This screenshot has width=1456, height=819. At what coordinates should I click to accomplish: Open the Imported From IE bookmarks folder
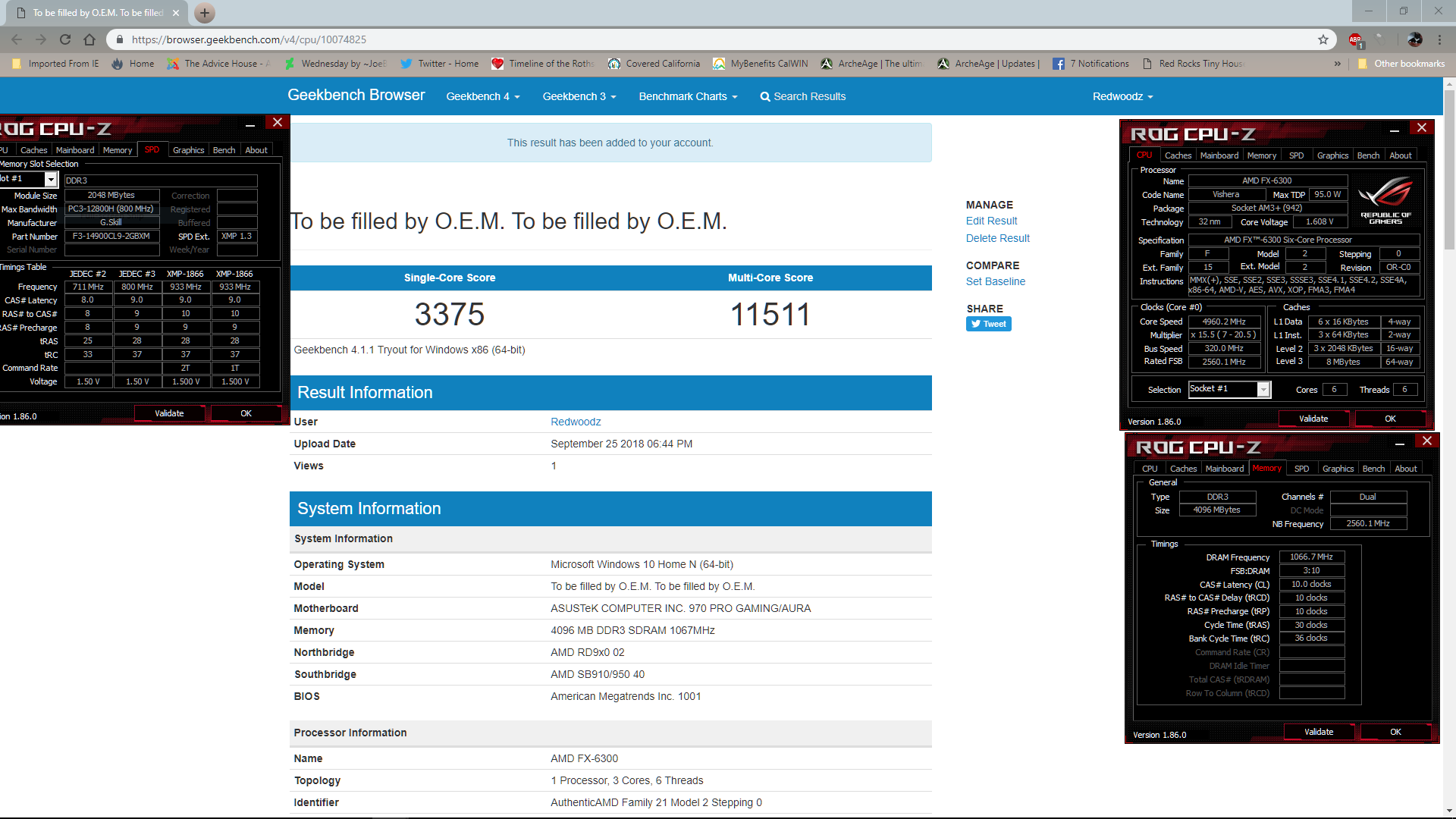click(55, 64)
